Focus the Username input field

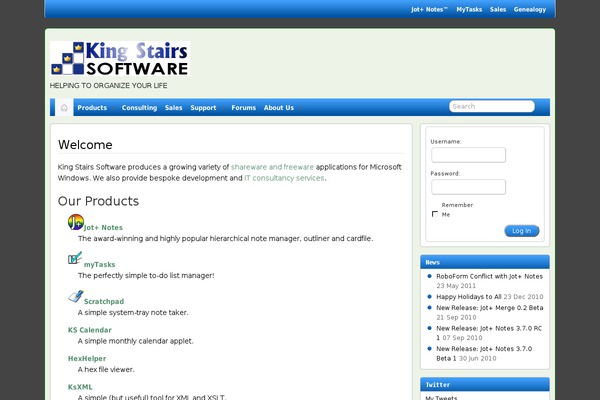pos(468,155)
